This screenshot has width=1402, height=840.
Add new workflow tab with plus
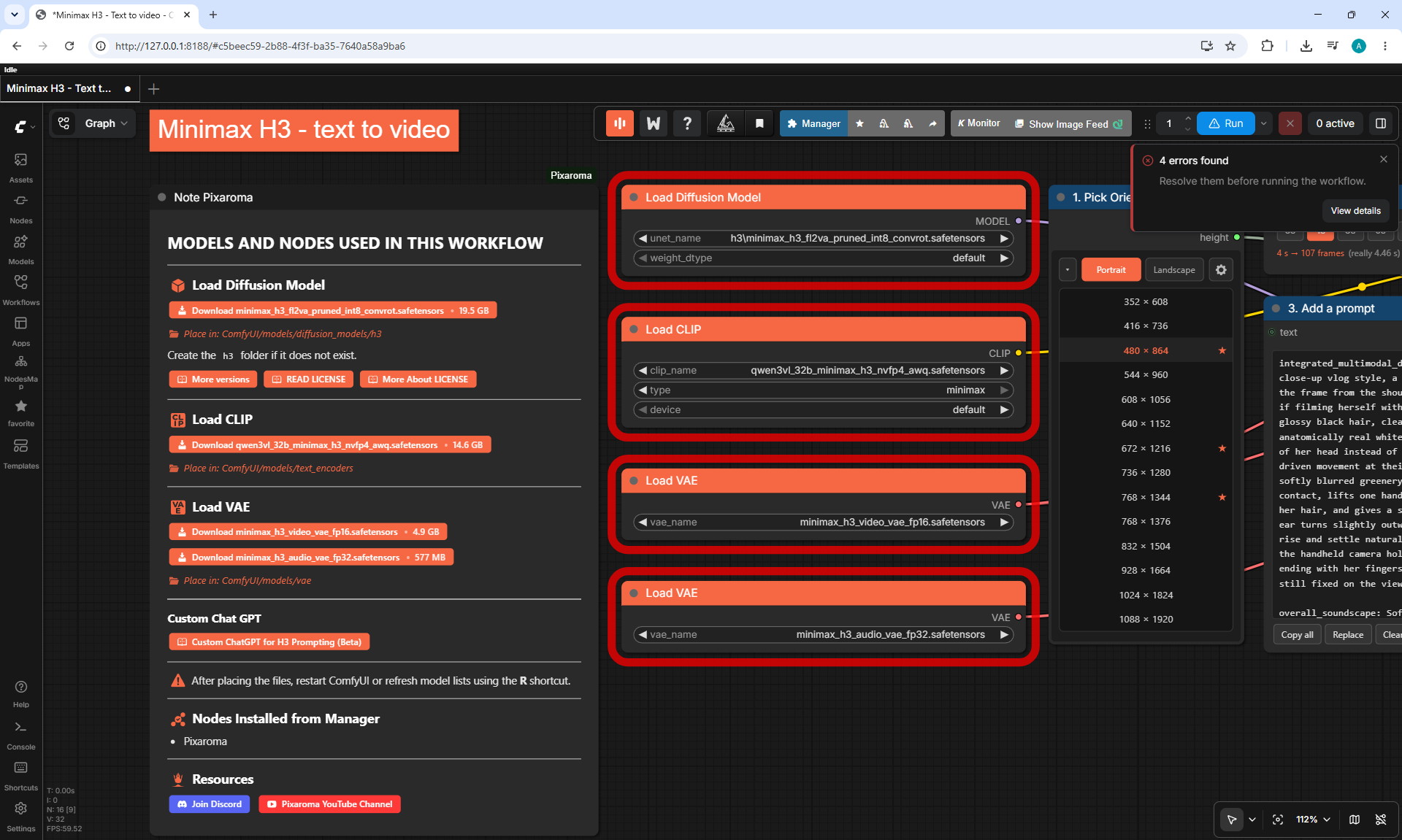coord(153,89)
